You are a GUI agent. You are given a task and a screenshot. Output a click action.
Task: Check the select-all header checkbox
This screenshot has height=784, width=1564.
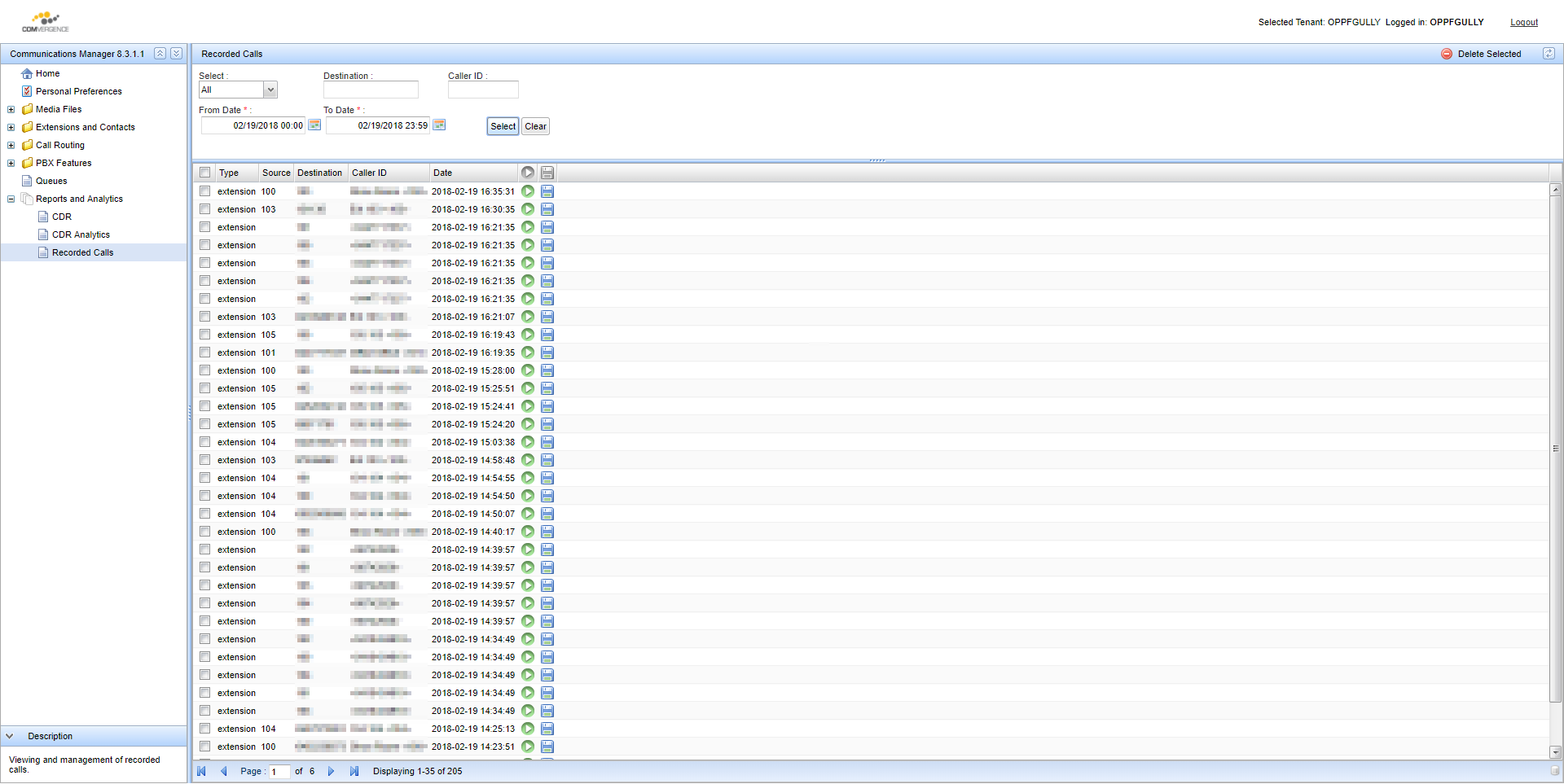(x=205, y=173)
